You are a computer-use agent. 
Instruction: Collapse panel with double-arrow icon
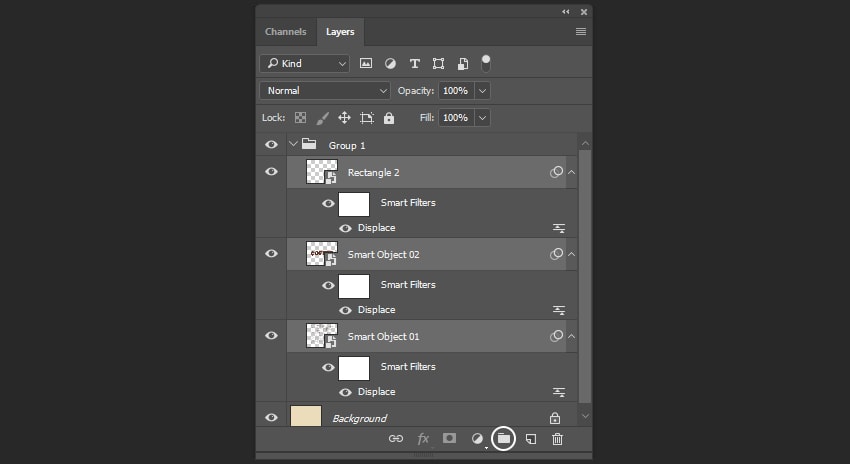(x=565, y=11)
